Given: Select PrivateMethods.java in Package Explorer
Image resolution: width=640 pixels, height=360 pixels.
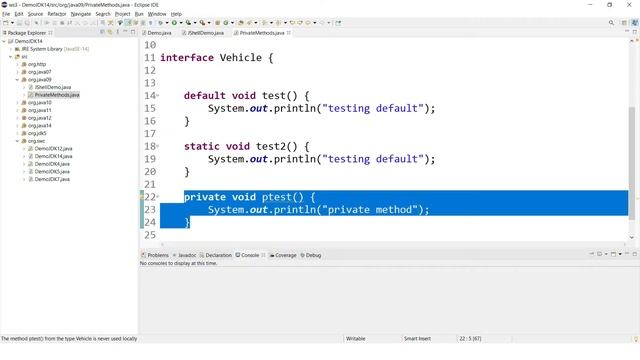Looking at the screenshot, I should click(57, 95).
